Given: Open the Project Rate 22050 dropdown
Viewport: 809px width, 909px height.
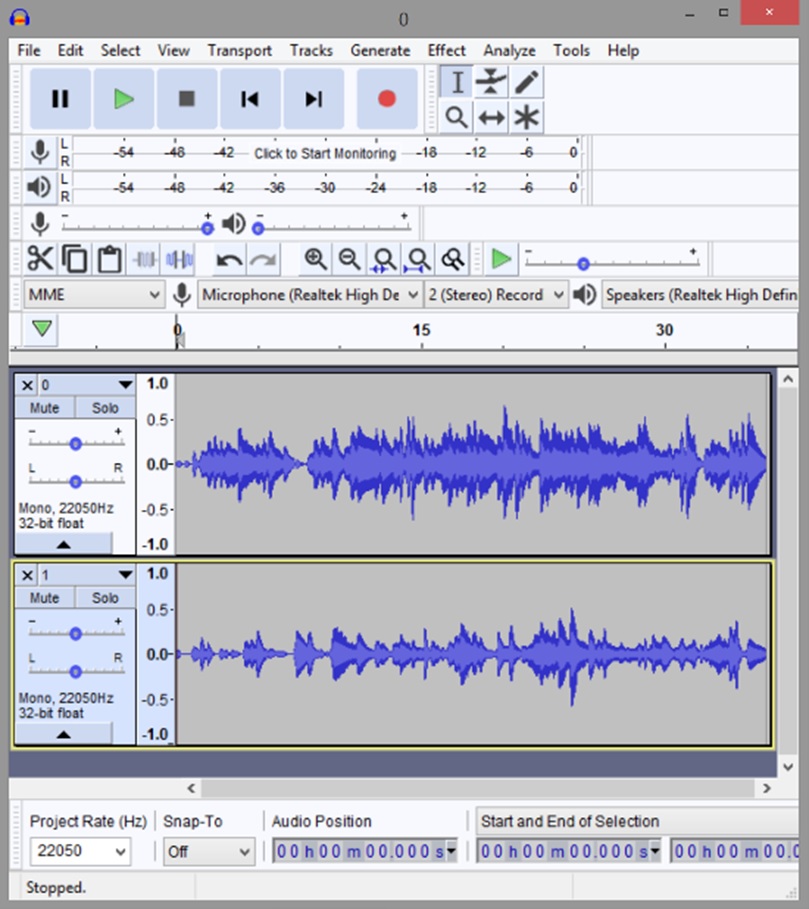Looking at the screenshot, I should (80, 852).
